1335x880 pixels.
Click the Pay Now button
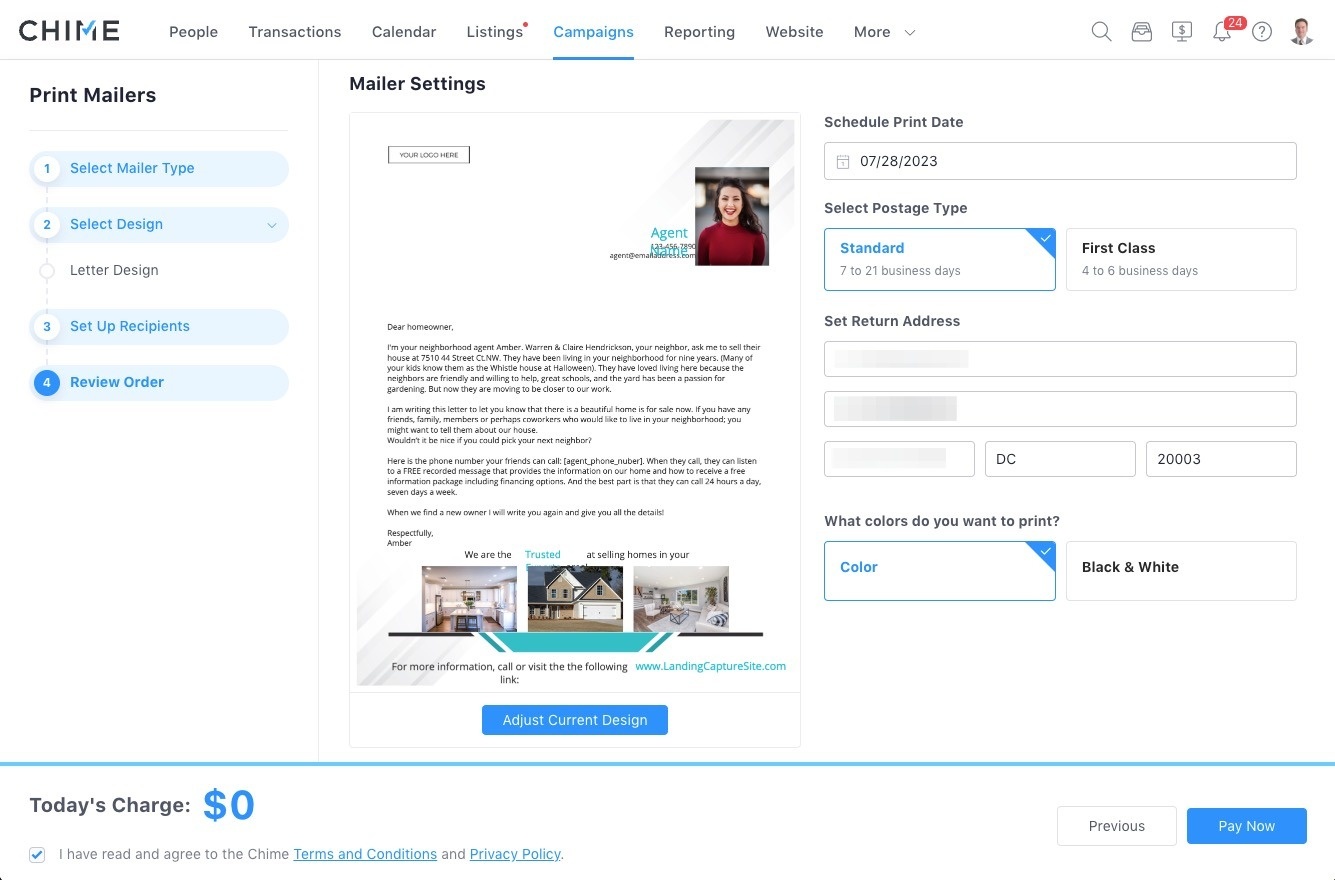tap(1246, 826)
